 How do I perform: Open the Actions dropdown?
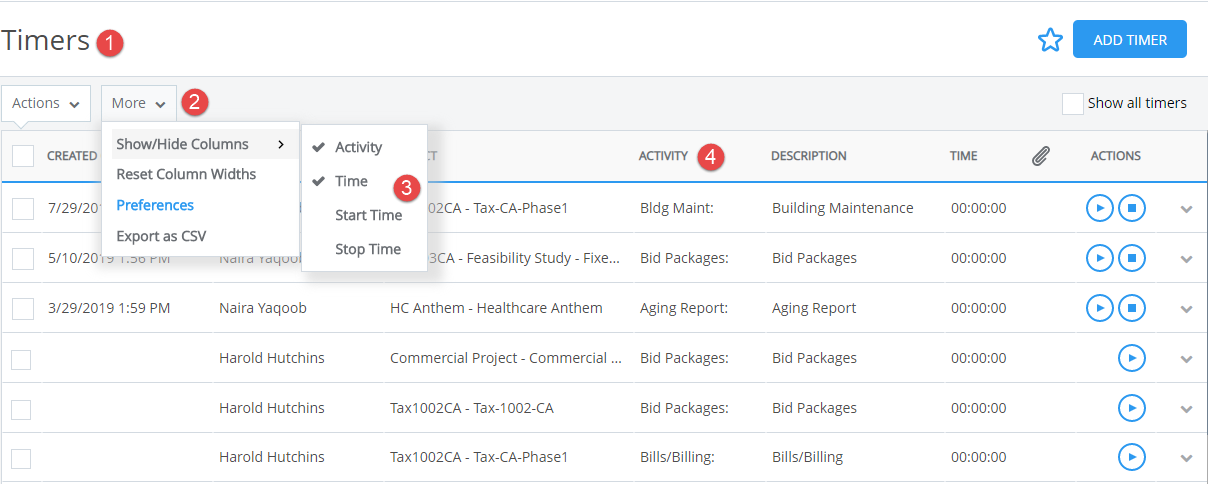[46, 103]
